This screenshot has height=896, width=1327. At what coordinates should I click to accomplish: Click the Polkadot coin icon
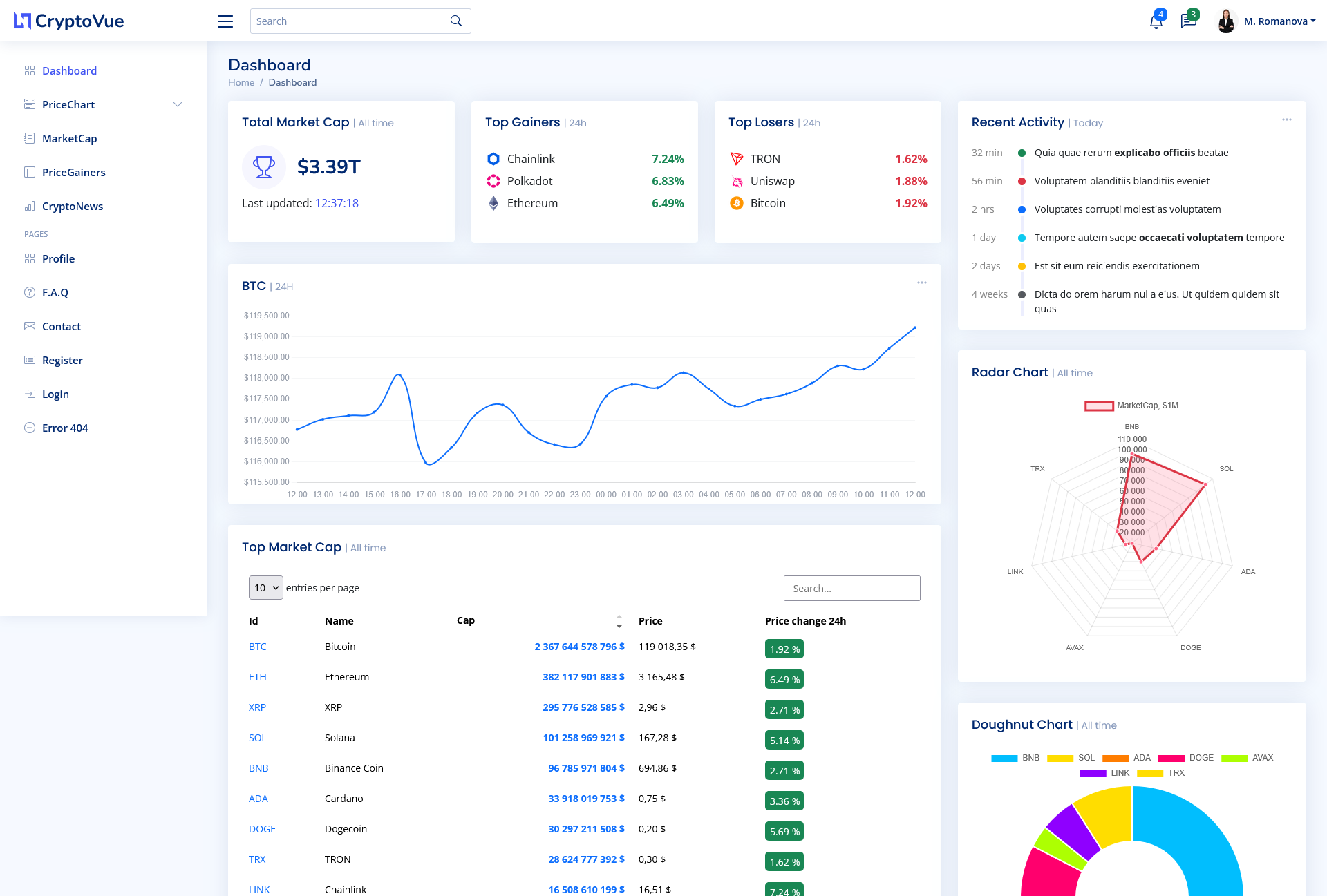[493, 181]
